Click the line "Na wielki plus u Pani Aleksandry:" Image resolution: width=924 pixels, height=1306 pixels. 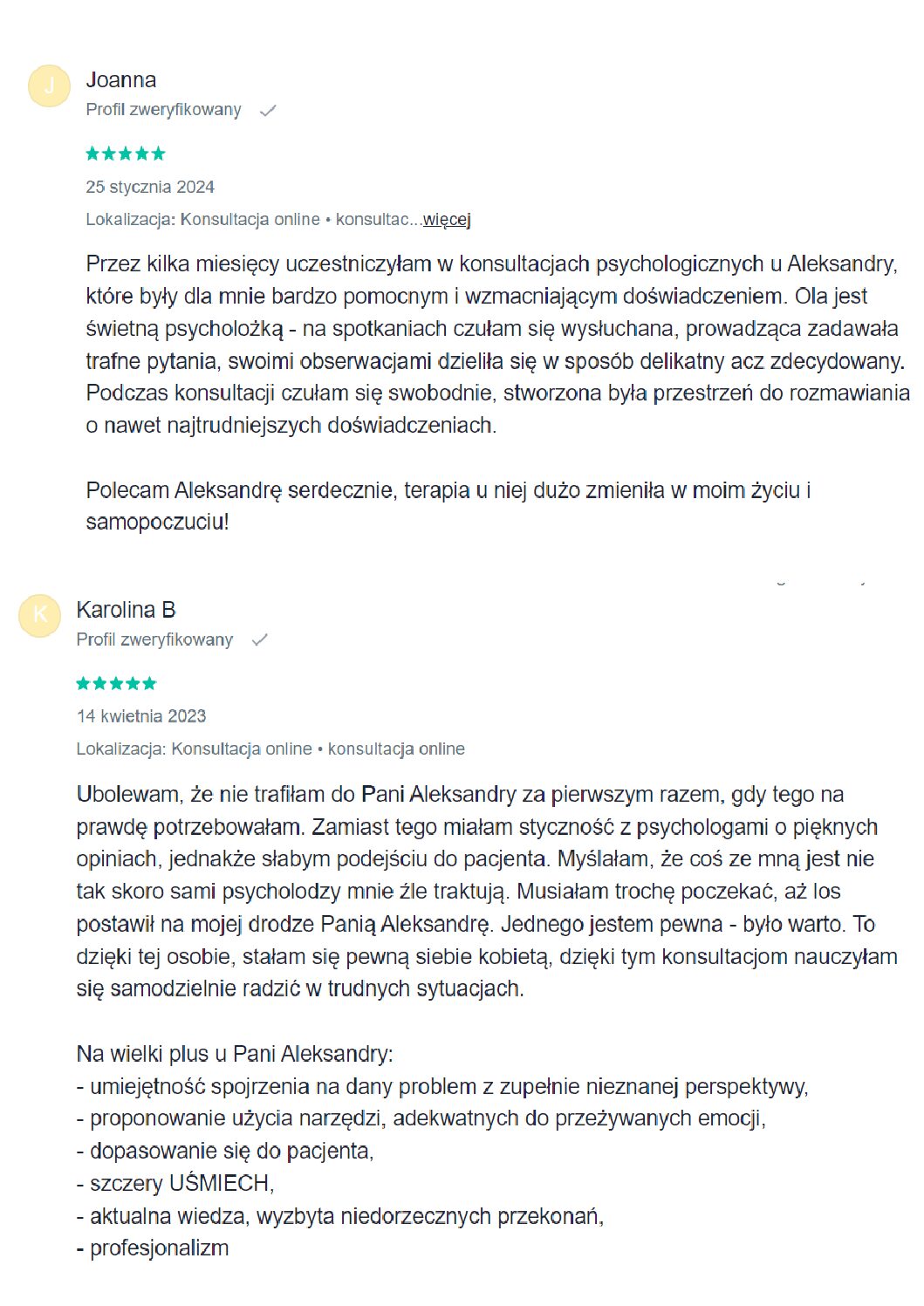pos(235,1054)
